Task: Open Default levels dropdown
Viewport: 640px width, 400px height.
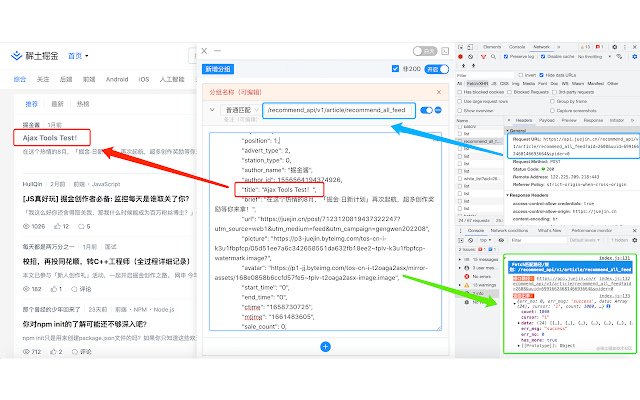Action: pyautogui.click(x=584, y=240)
